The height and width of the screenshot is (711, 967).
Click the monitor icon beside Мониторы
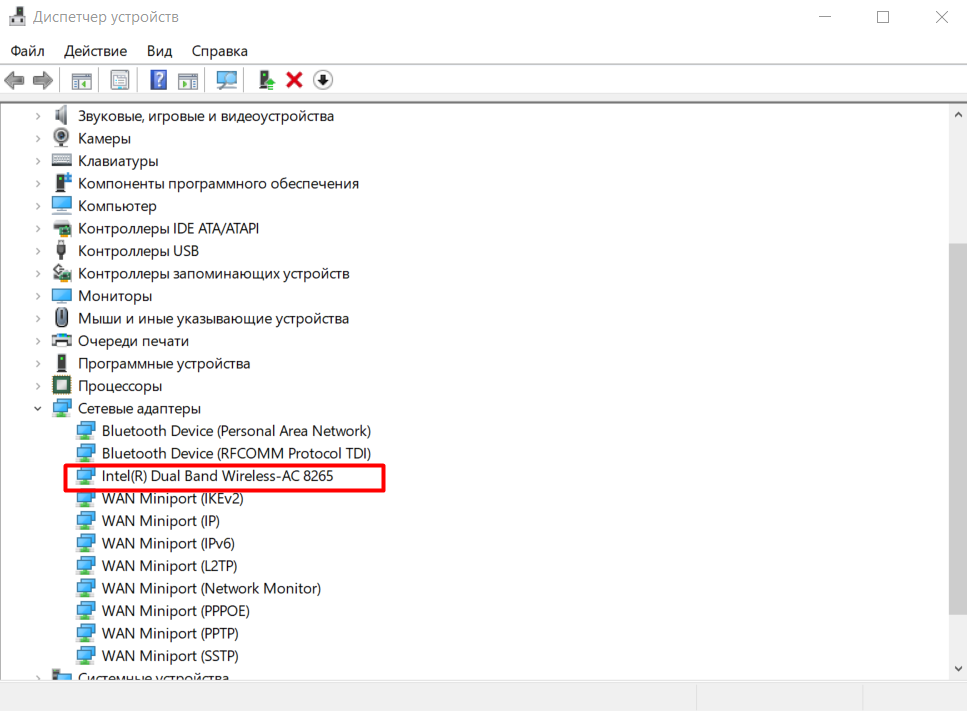pyautogui.click(x=62, y=295)
